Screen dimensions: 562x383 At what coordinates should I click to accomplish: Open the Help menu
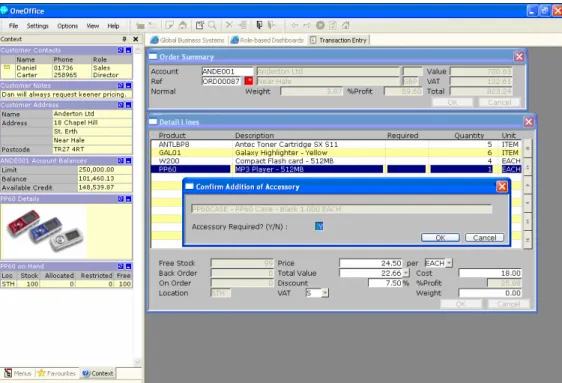click(x=113, y=26)
